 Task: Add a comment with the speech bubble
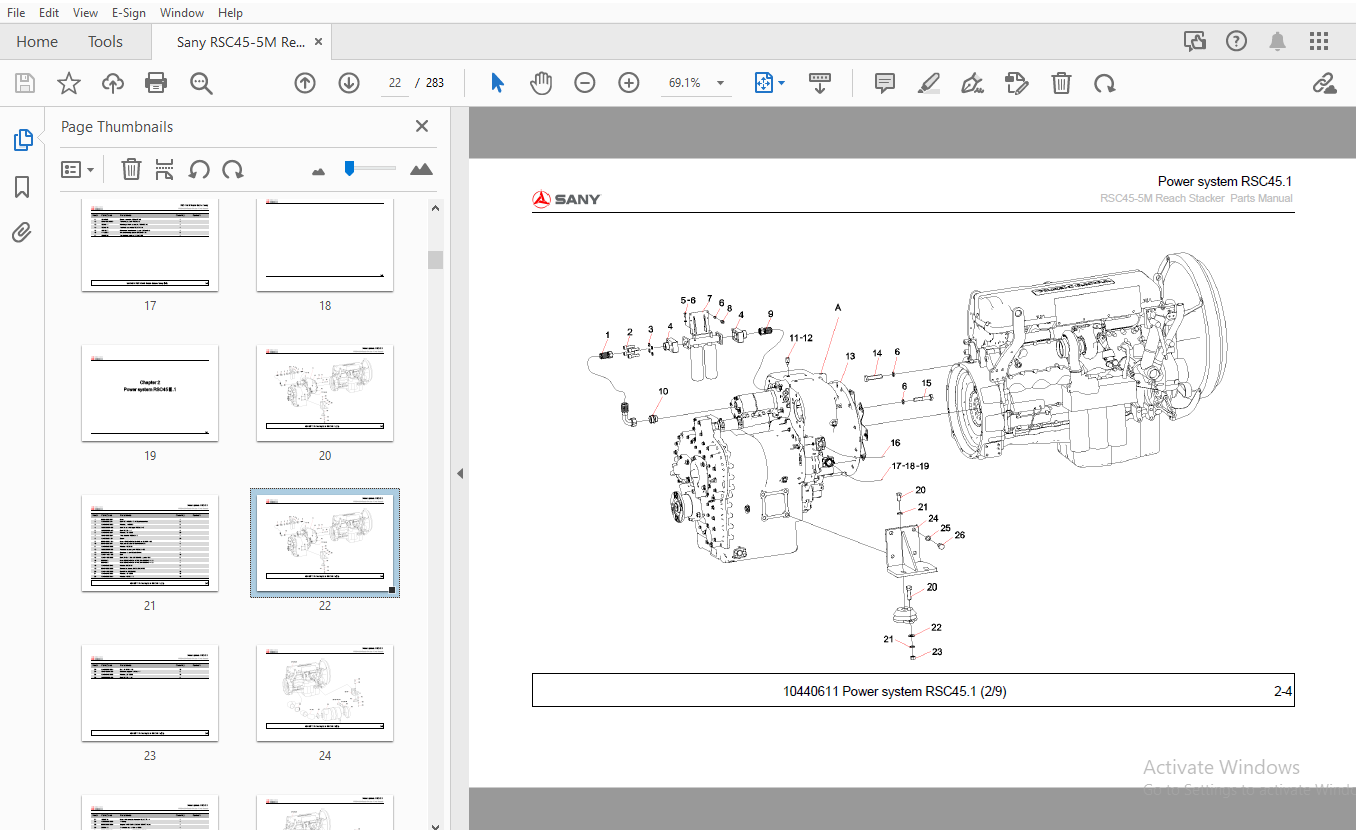point(884,83)
